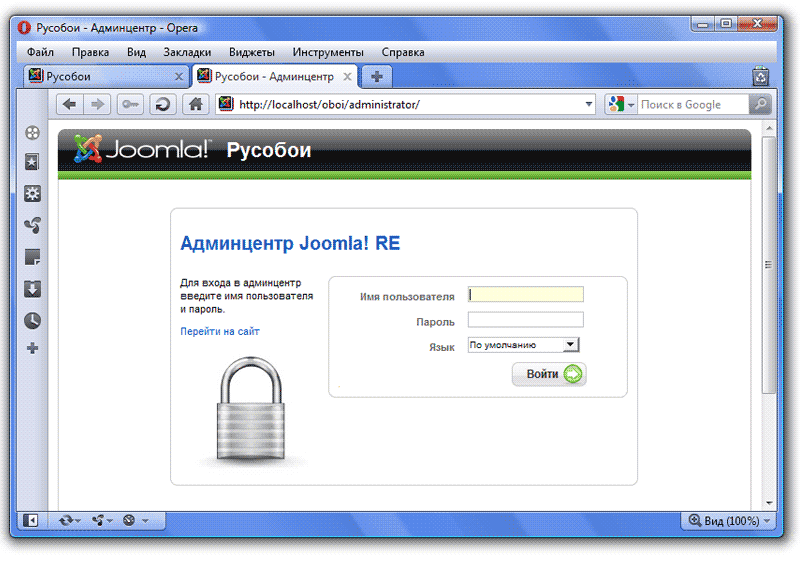Click the Back navigation arrow
800x562 pixels.
(x=69, y=105)
